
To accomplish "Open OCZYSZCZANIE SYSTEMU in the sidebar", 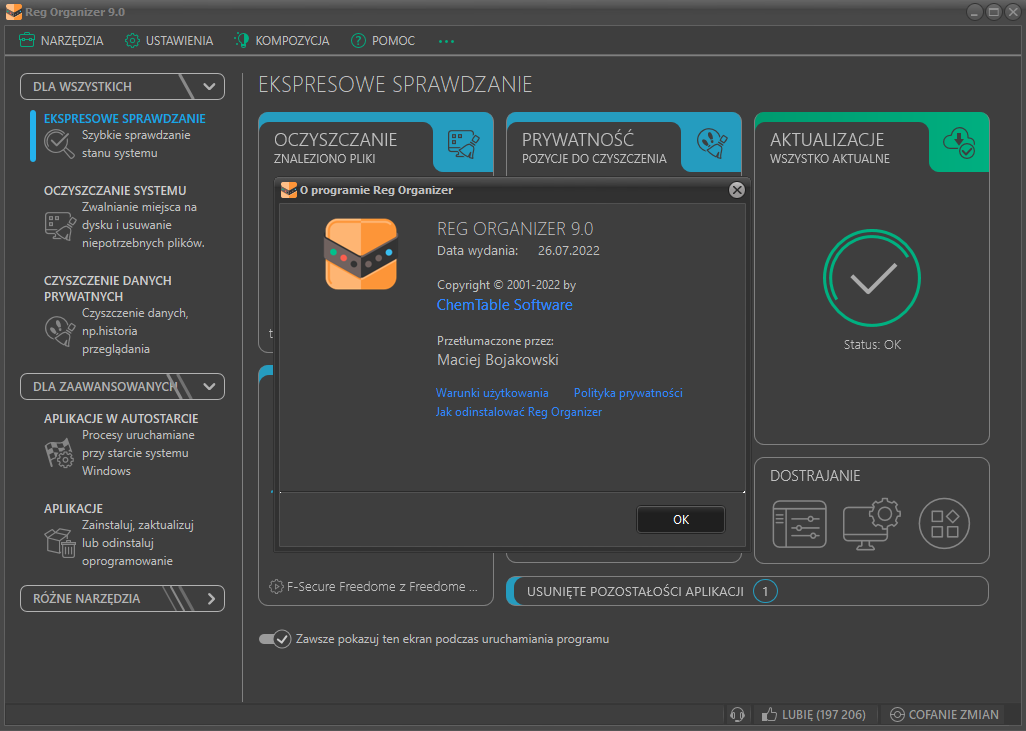I will pos(115,190).
